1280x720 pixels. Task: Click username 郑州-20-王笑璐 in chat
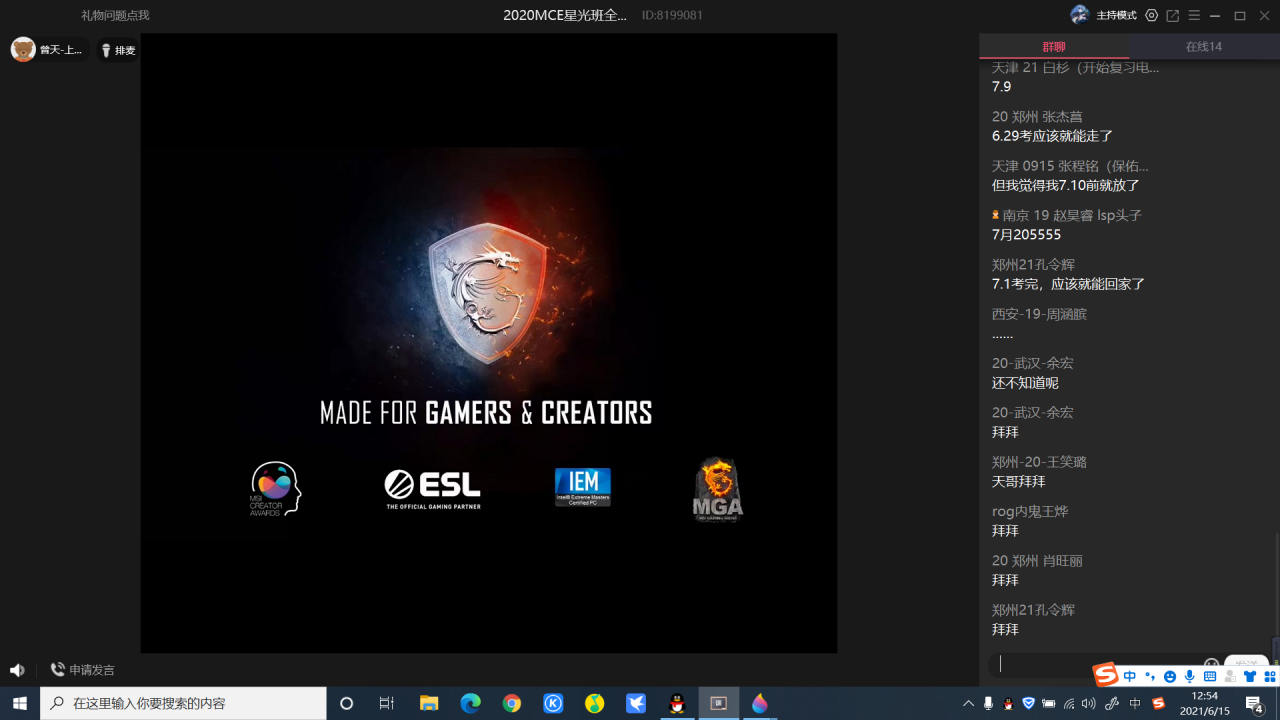click(1039, 462)
